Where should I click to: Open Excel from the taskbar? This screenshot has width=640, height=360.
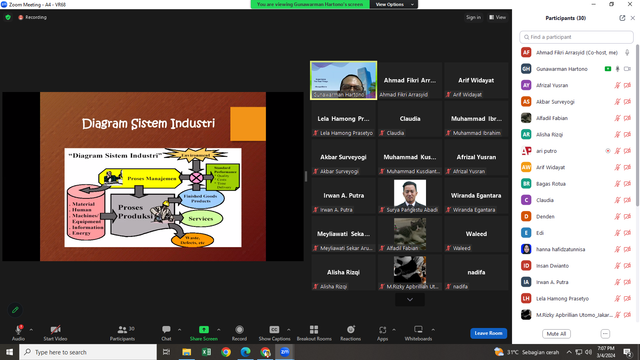(206, 352)
